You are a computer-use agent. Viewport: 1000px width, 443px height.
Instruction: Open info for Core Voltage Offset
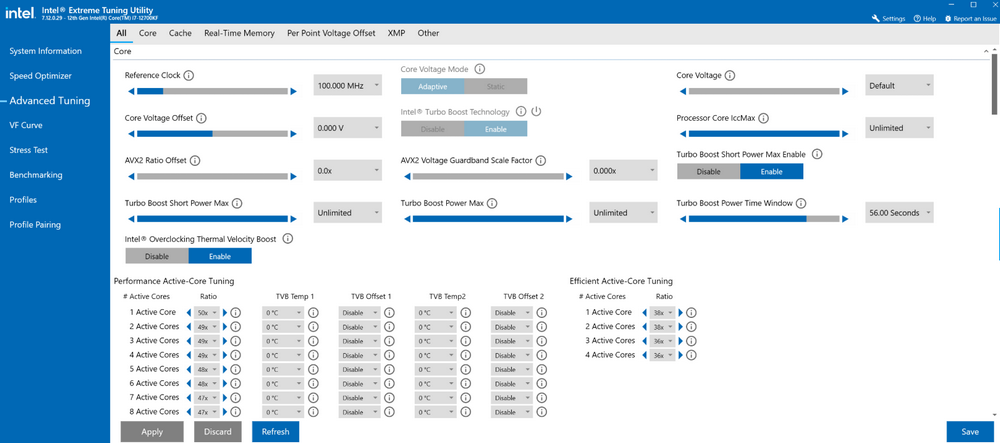(x=202, y=118)
